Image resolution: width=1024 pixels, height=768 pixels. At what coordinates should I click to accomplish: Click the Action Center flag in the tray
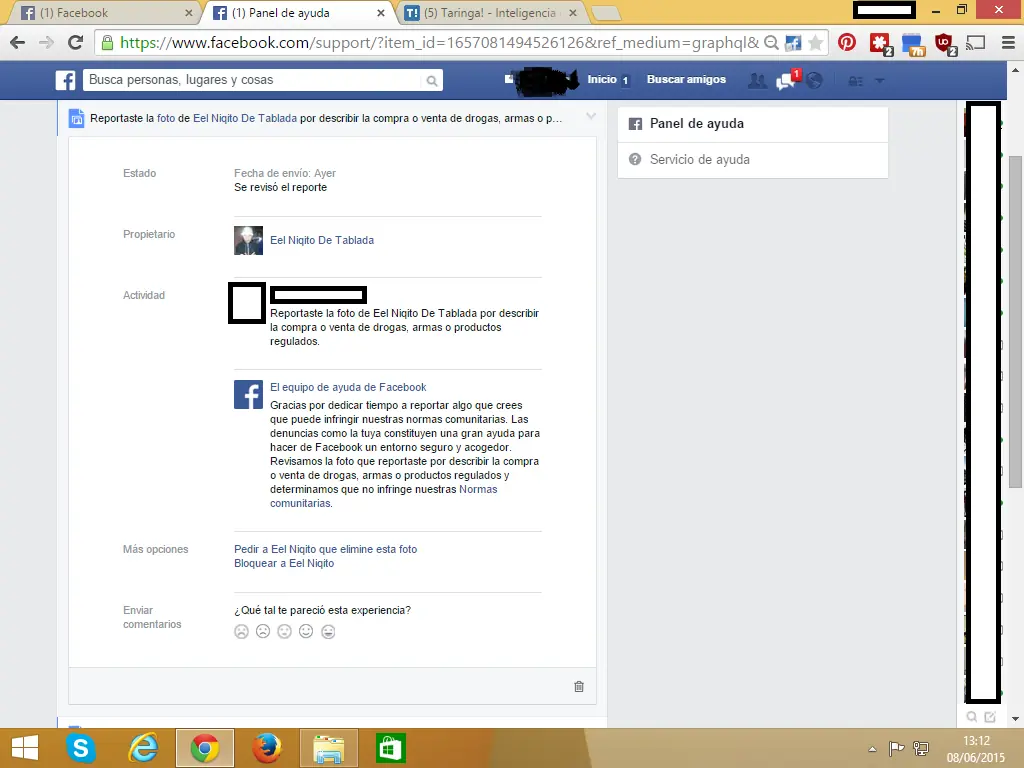coord(897,748)
